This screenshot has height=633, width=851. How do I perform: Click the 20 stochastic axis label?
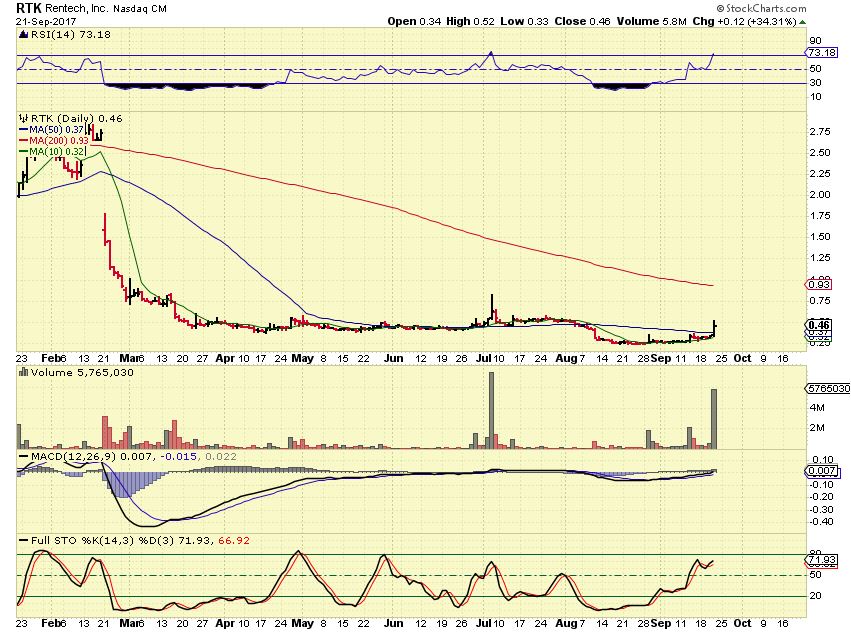point(815,596)
